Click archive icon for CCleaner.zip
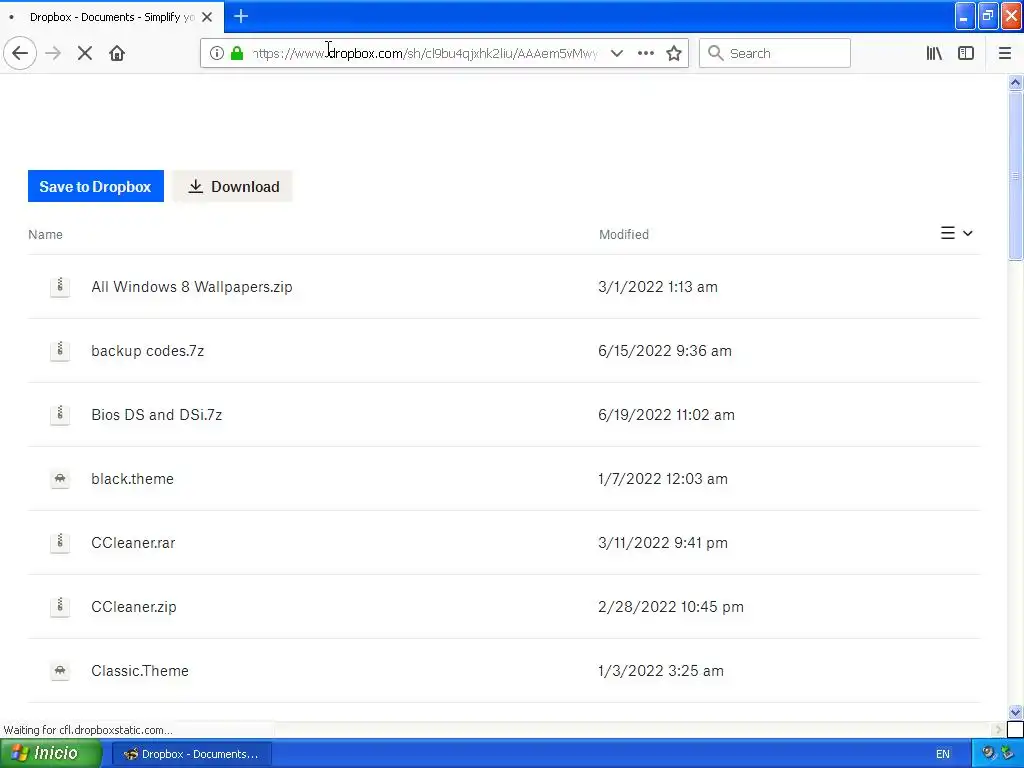 pyautogui.click(x=60, y=607)
